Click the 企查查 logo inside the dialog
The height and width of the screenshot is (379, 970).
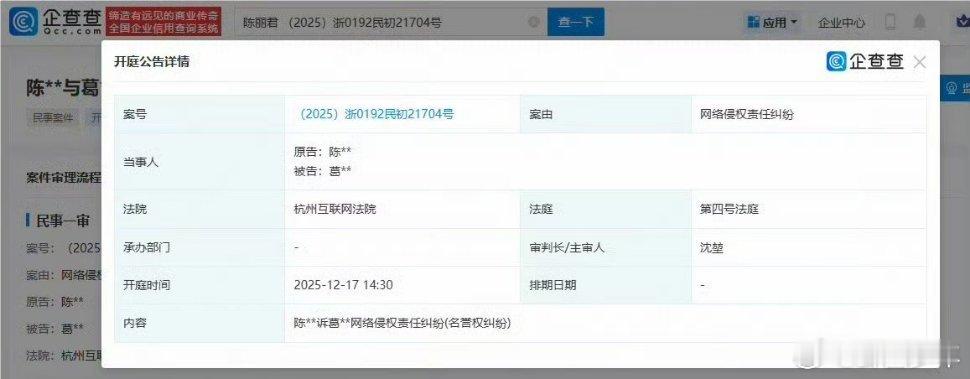(x=865, y=61)
